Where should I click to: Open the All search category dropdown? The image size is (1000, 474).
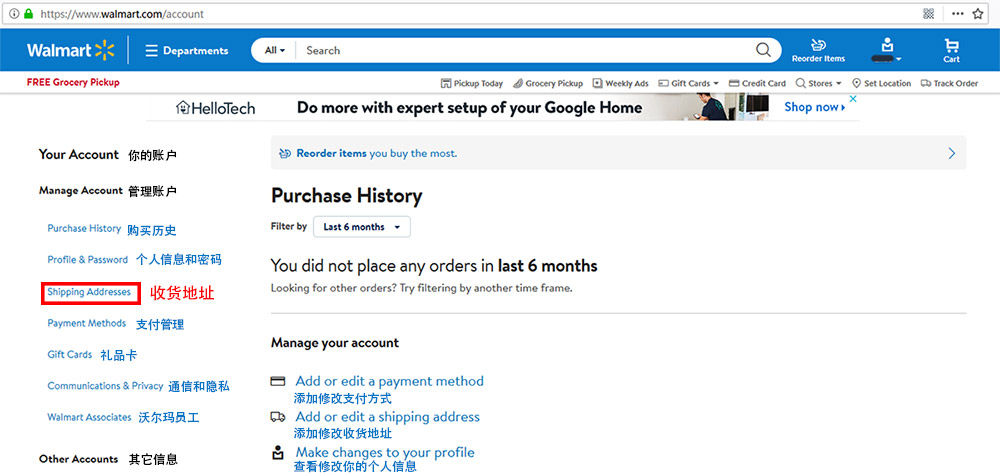275,50
